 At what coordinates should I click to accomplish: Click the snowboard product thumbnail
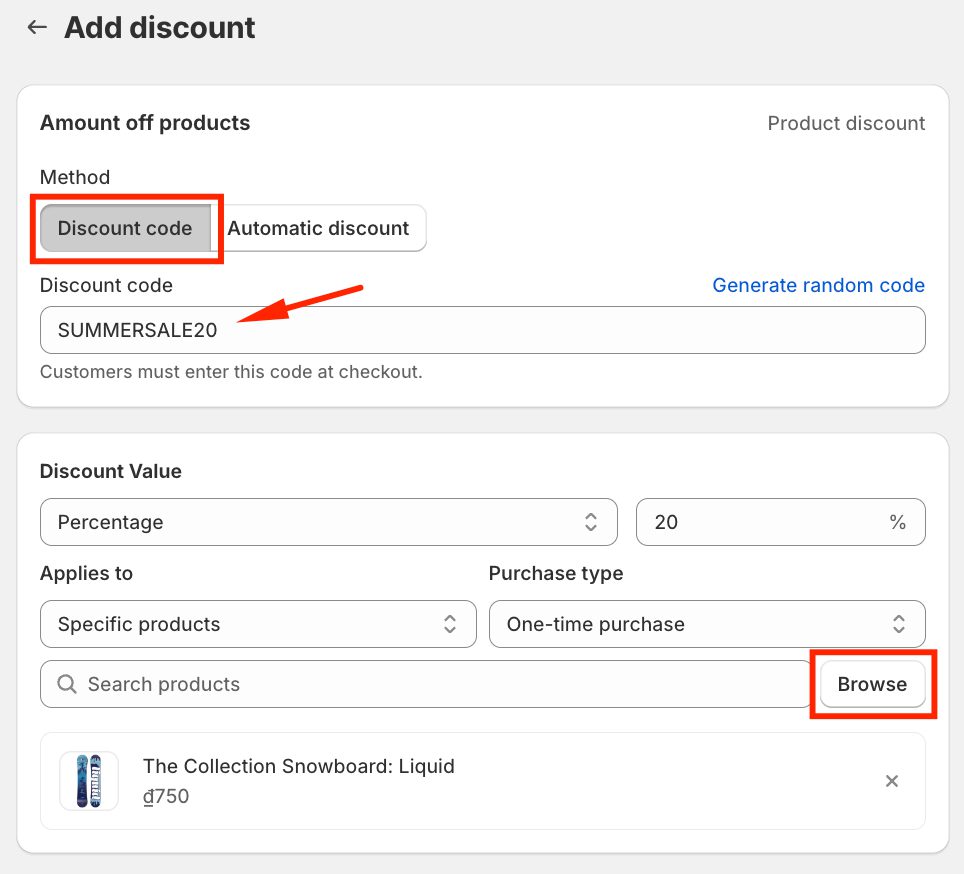pyautogui.click(x=89, y=781)
